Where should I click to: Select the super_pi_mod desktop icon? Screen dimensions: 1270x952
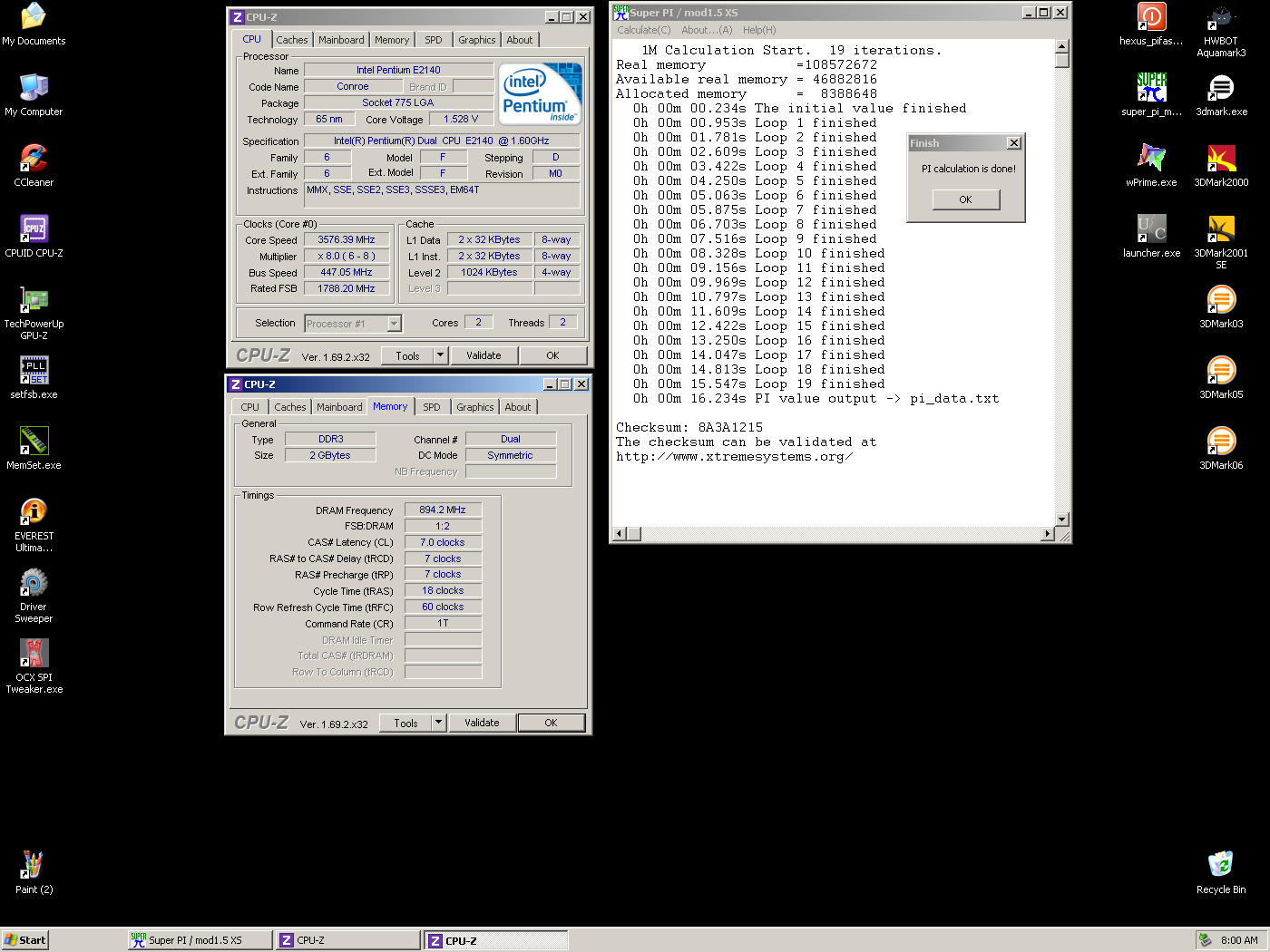click(1151, 95)
